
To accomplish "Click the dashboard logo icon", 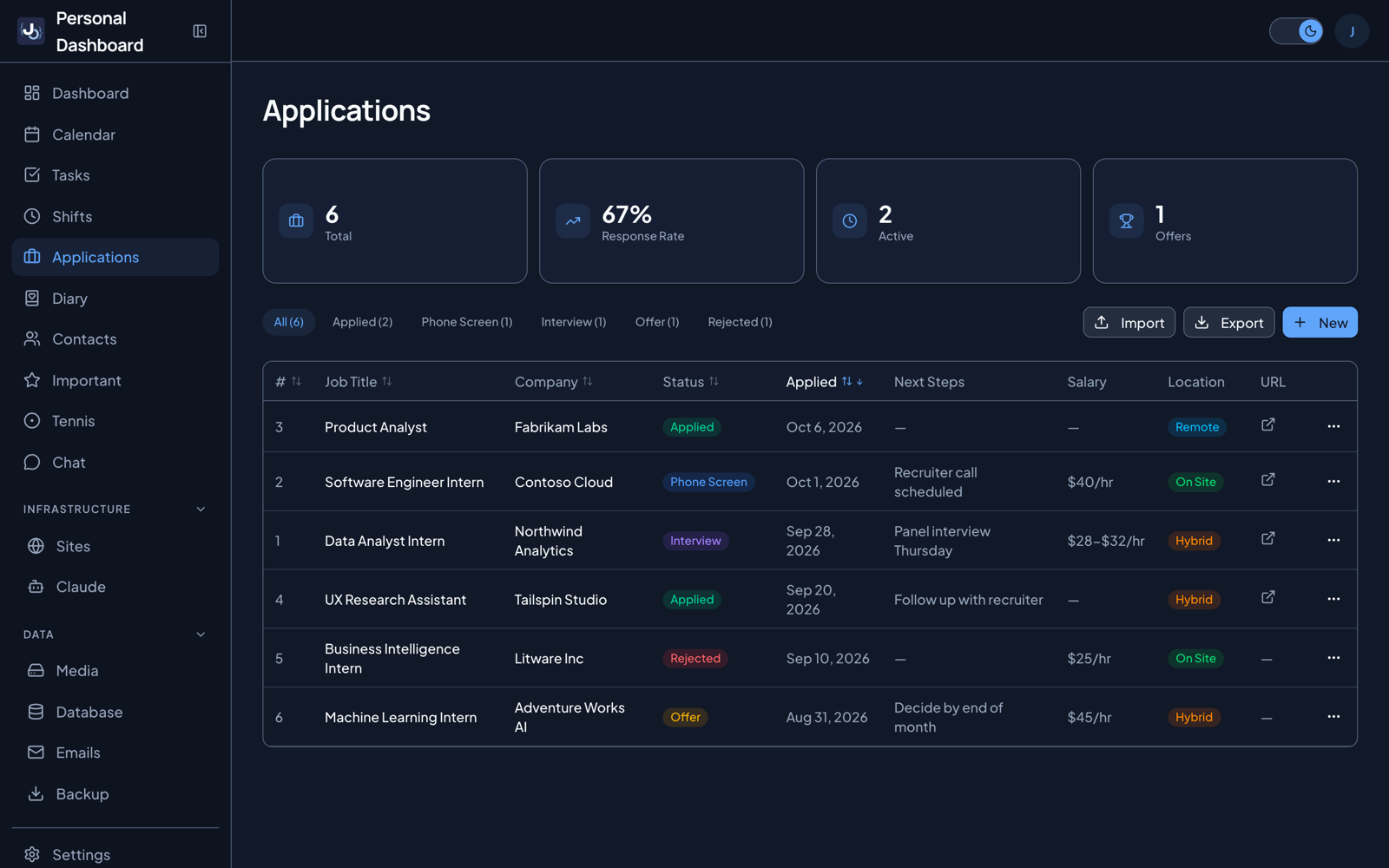I will [31, 31].
